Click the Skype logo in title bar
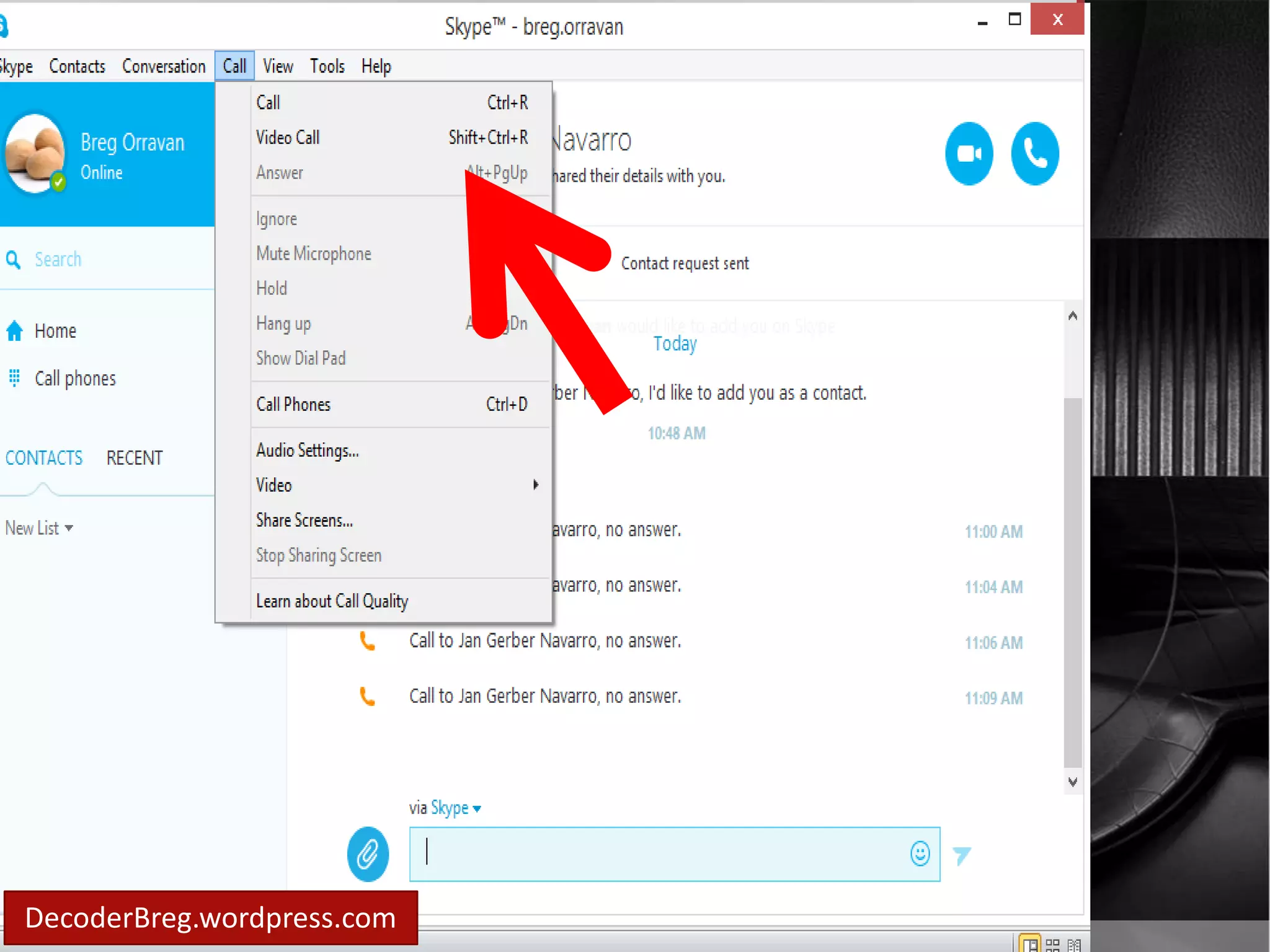 3,26
